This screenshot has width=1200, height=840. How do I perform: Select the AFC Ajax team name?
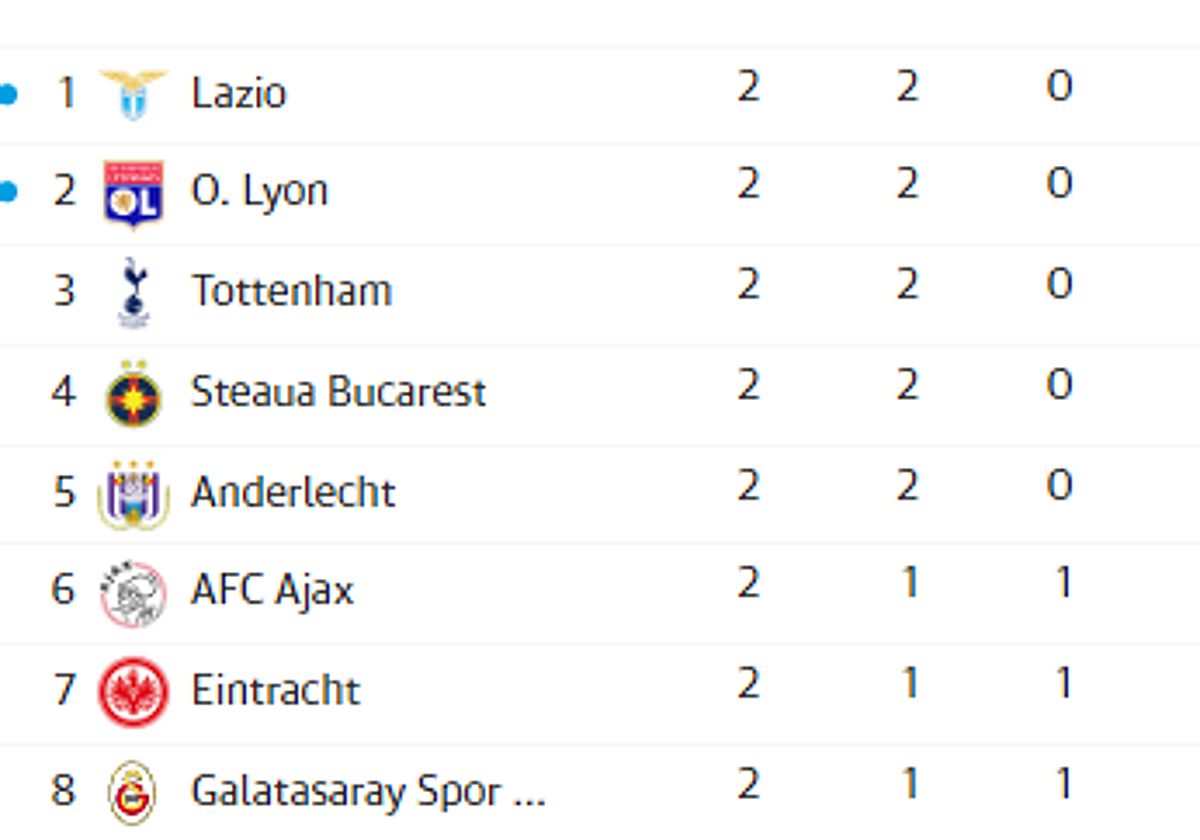point(272,591)
